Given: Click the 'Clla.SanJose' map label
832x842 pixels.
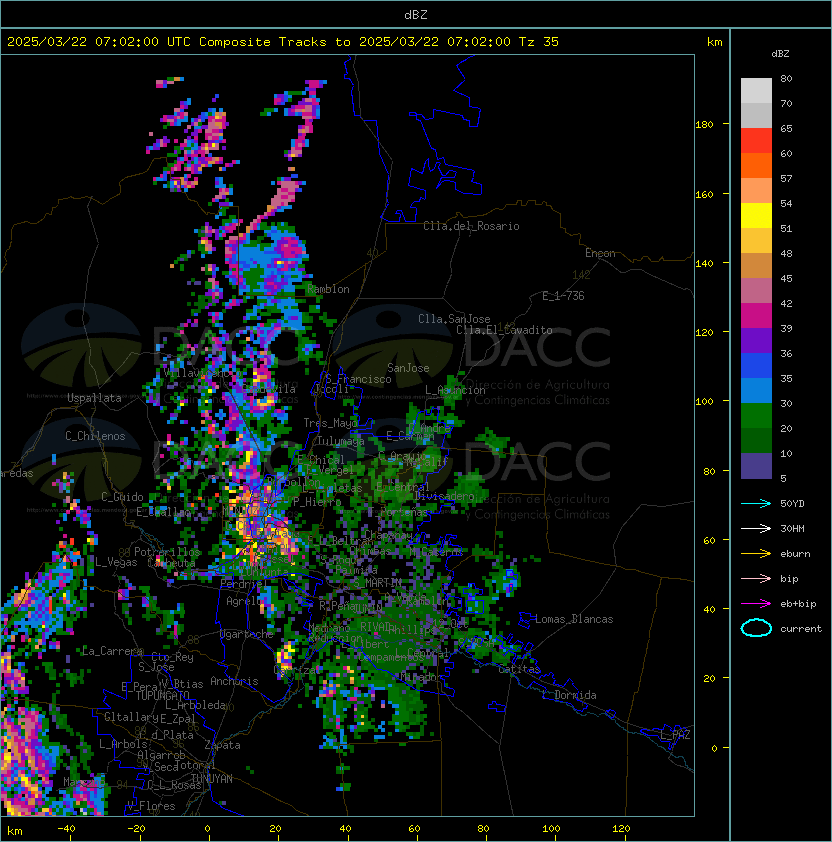Looking at the screenshot, I should pos(454,319).
